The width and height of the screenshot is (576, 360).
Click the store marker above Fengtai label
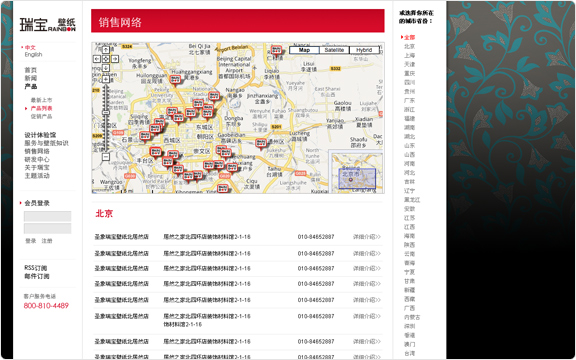point(156,152)
